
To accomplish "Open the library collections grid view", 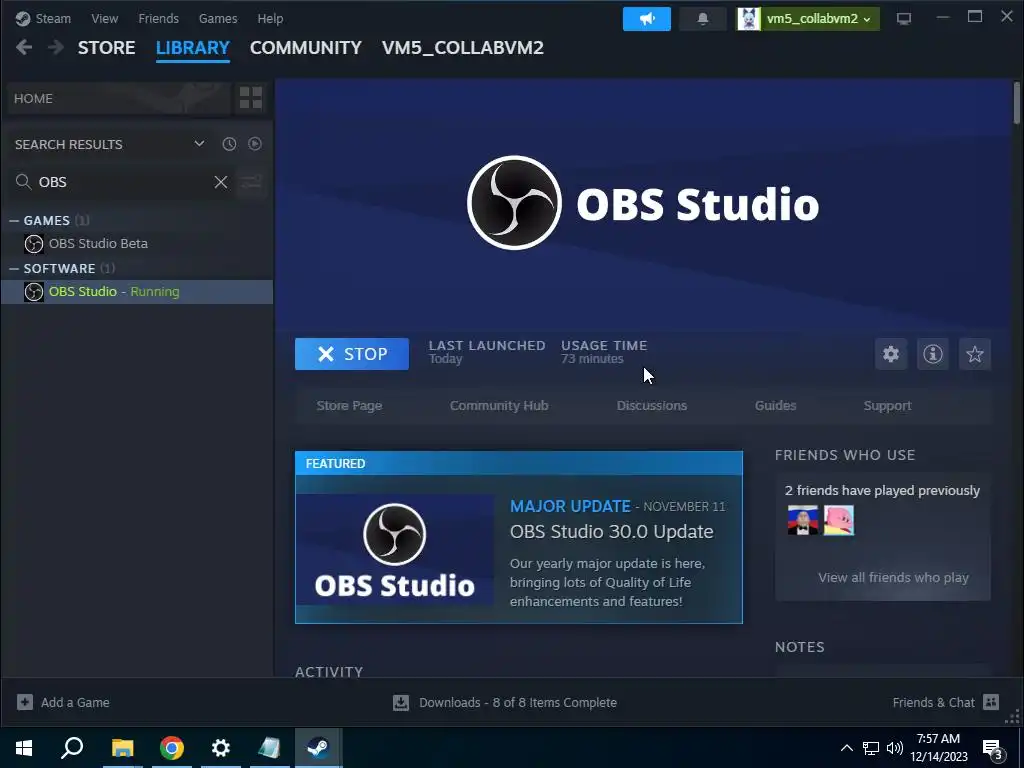I will tap(251, 98).
